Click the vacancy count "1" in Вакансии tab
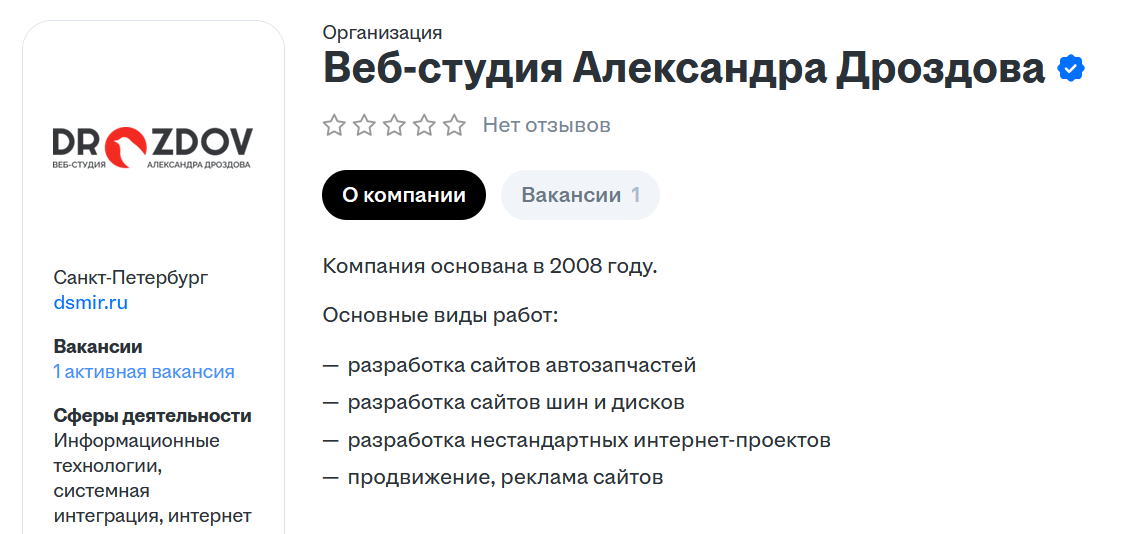The height and width of the screenshot is (534, 1140). pyautogui.click(x=636, y=195)
